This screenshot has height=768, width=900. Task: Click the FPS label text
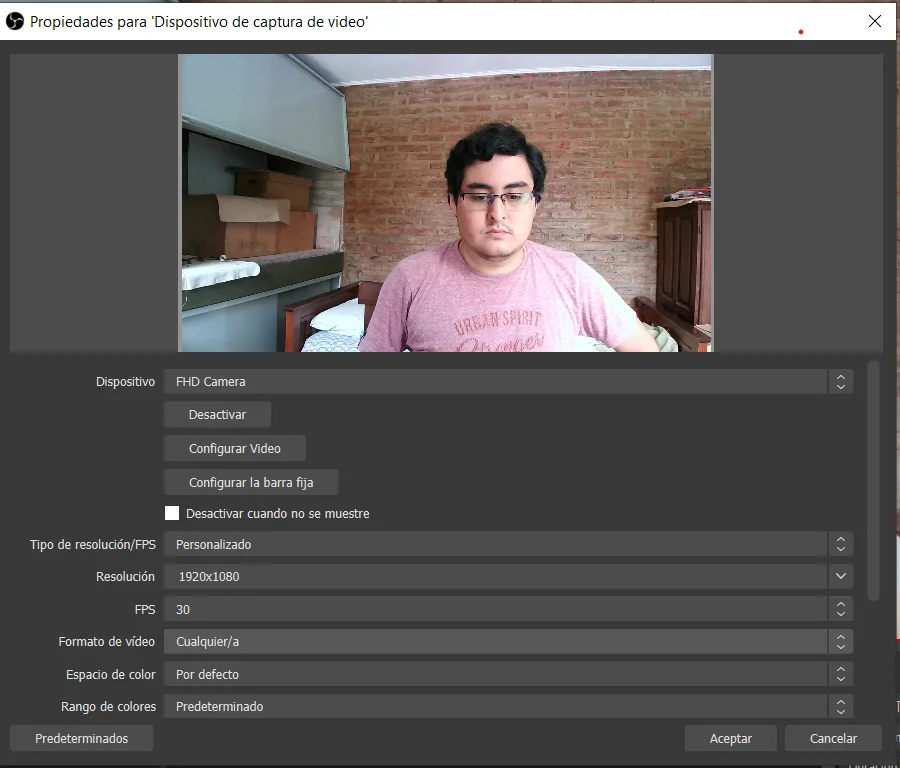click(145, 609)
